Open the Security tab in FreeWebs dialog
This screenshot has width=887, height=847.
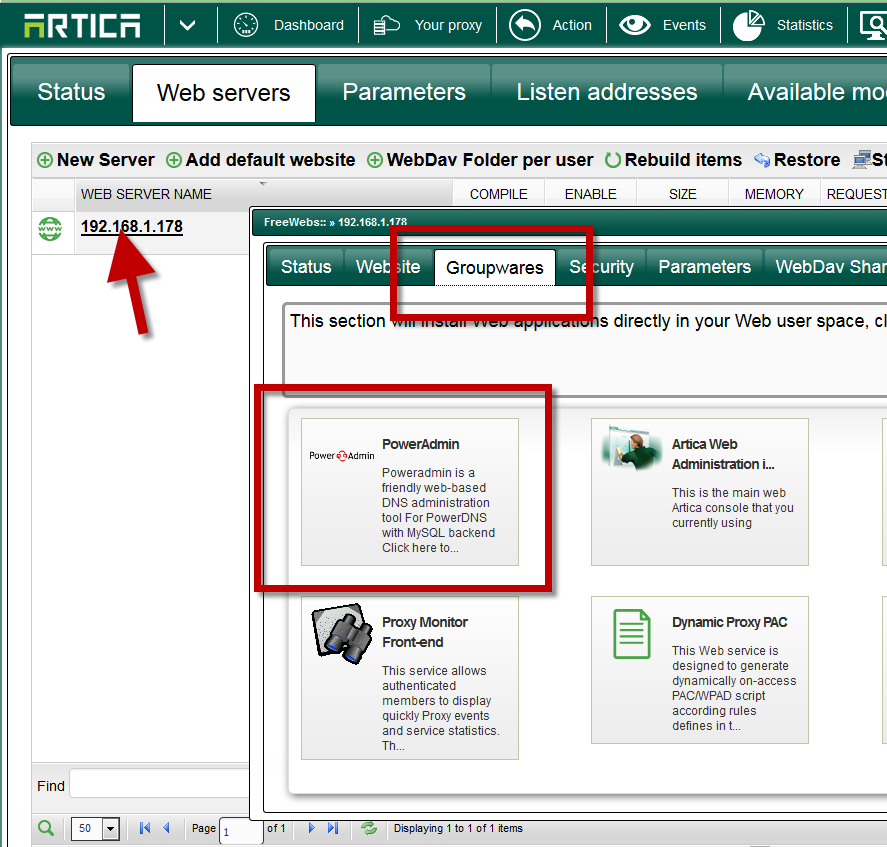[601, 266]
